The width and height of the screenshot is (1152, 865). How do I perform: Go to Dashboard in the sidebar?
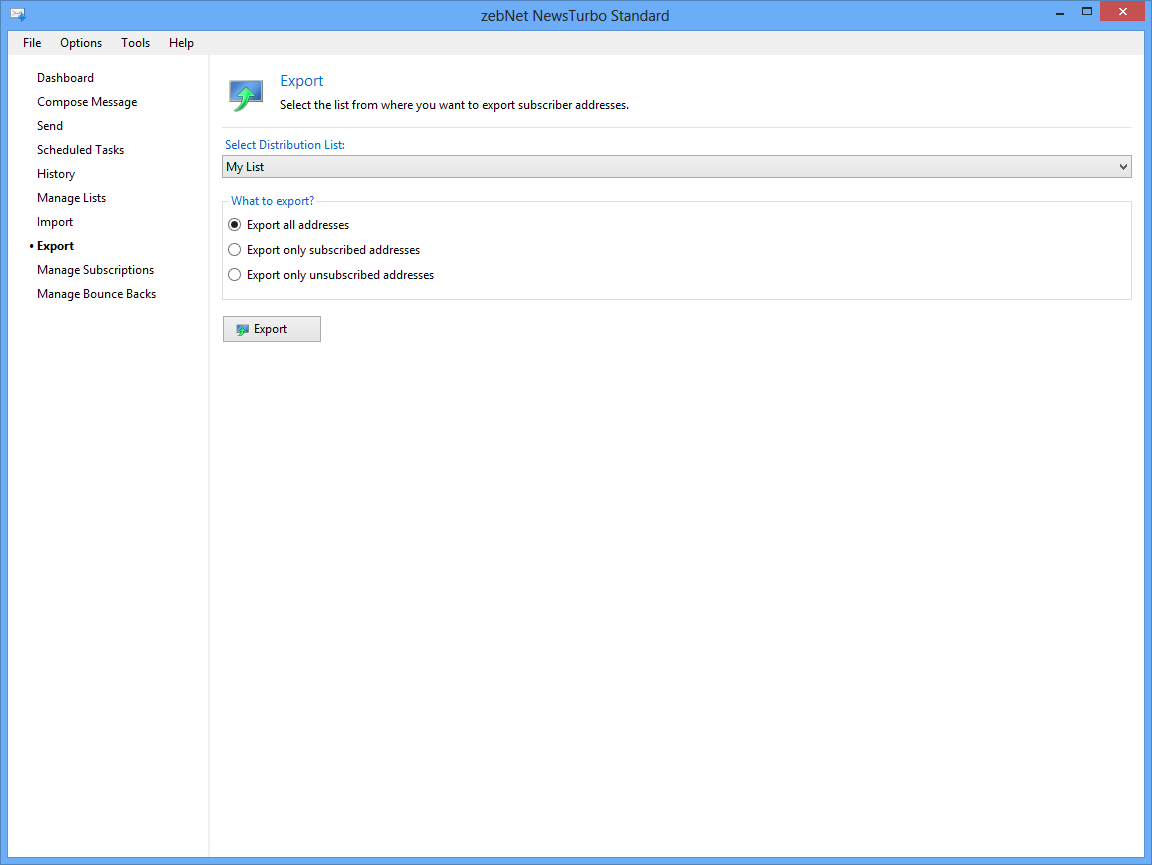pos(66,78)
